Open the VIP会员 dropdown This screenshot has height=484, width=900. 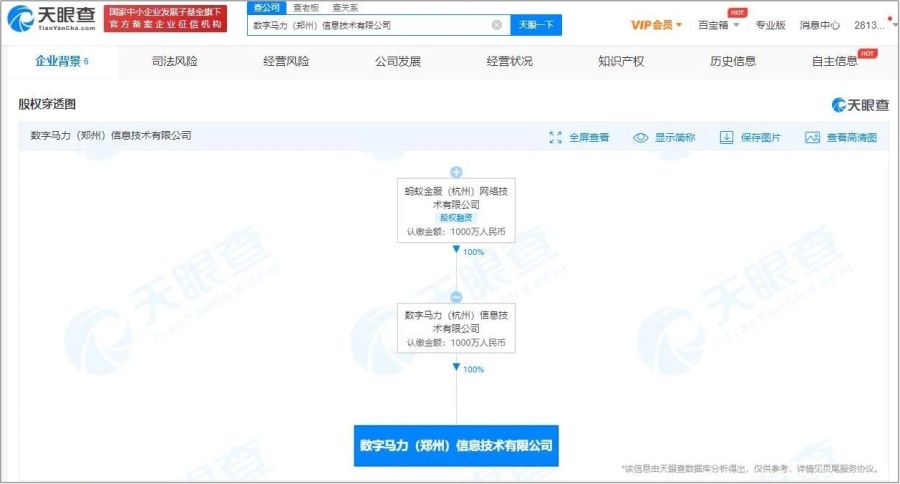[x=657, y=25]
